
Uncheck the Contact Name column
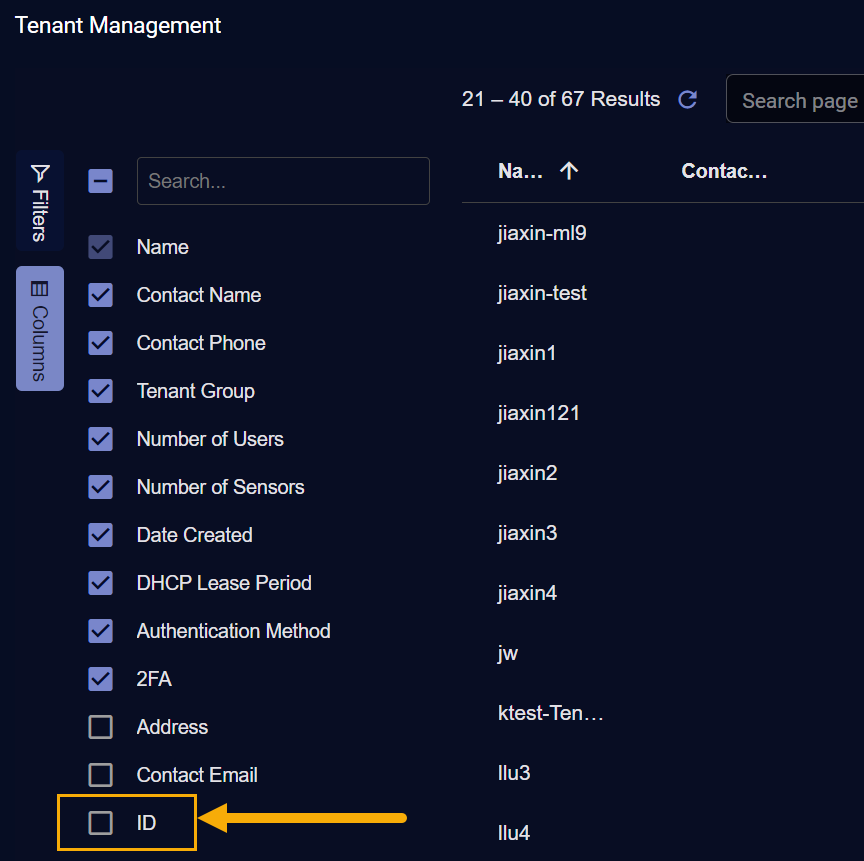100,295
